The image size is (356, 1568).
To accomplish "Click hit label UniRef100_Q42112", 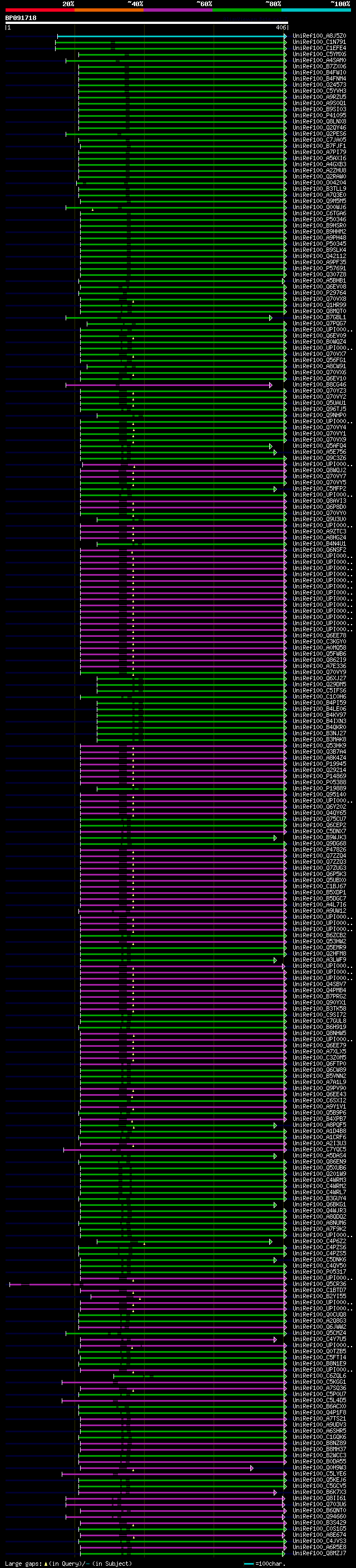I will click(x=319, y=256).
